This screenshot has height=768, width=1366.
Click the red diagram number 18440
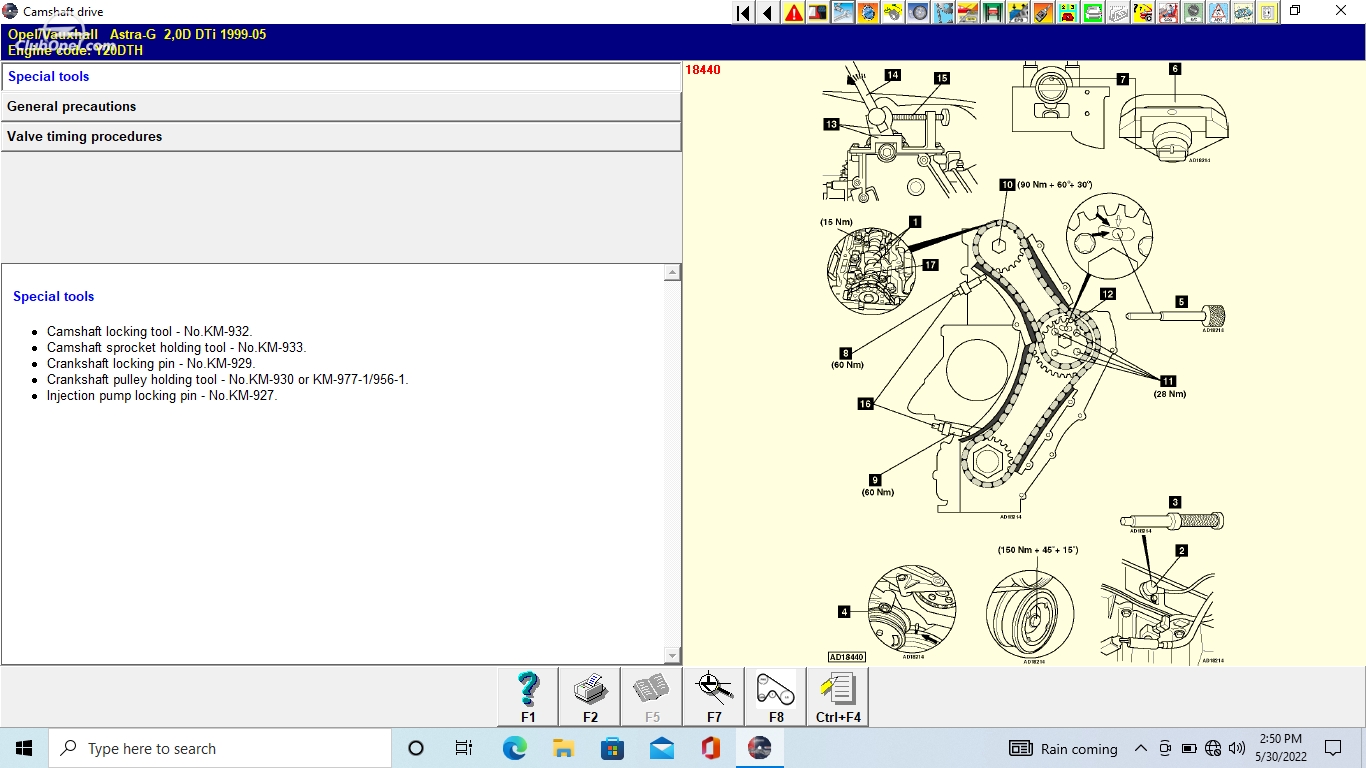(x=702, y=70)
